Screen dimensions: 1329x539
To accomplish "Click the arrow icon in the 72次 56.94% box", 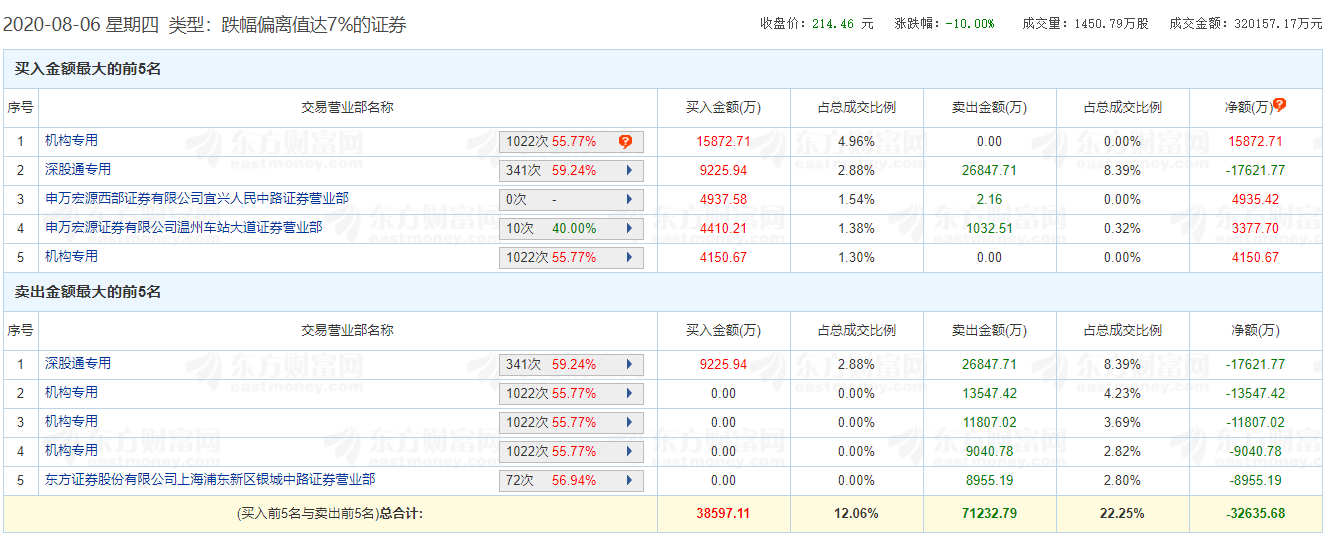I will tap(629, 481).
